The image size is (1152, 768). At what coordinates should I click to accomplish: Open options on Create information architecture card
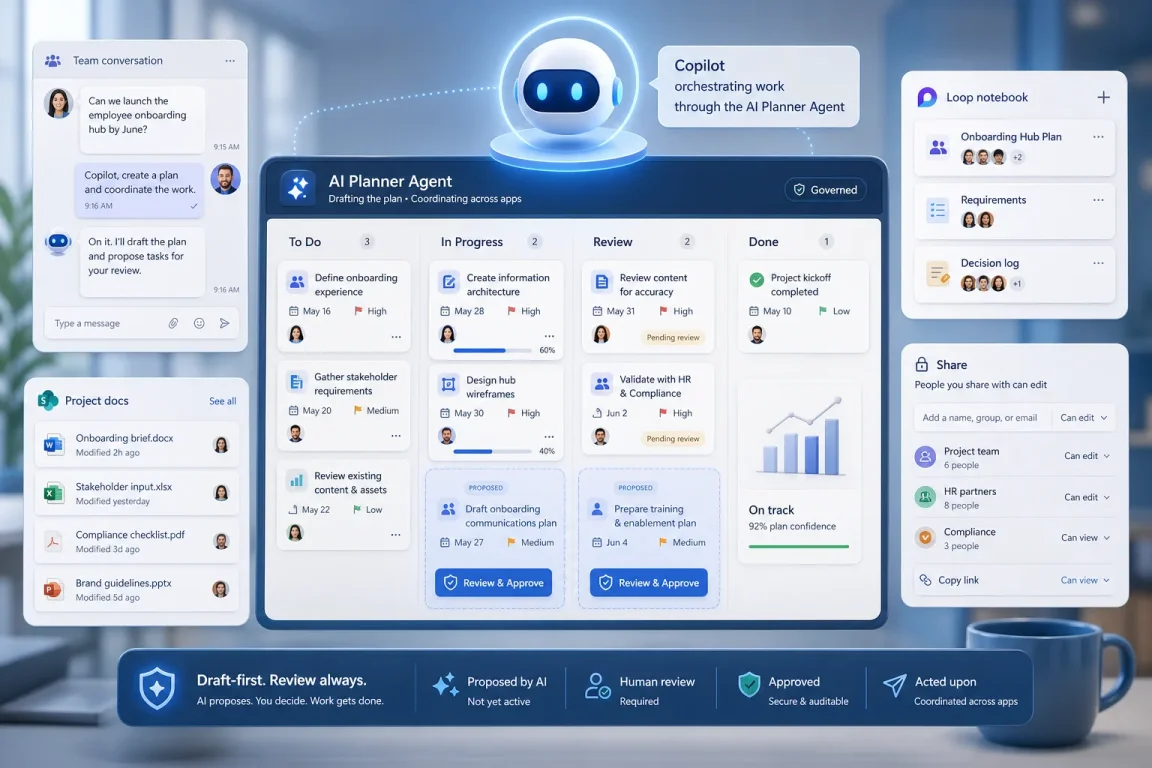[549, 336]
